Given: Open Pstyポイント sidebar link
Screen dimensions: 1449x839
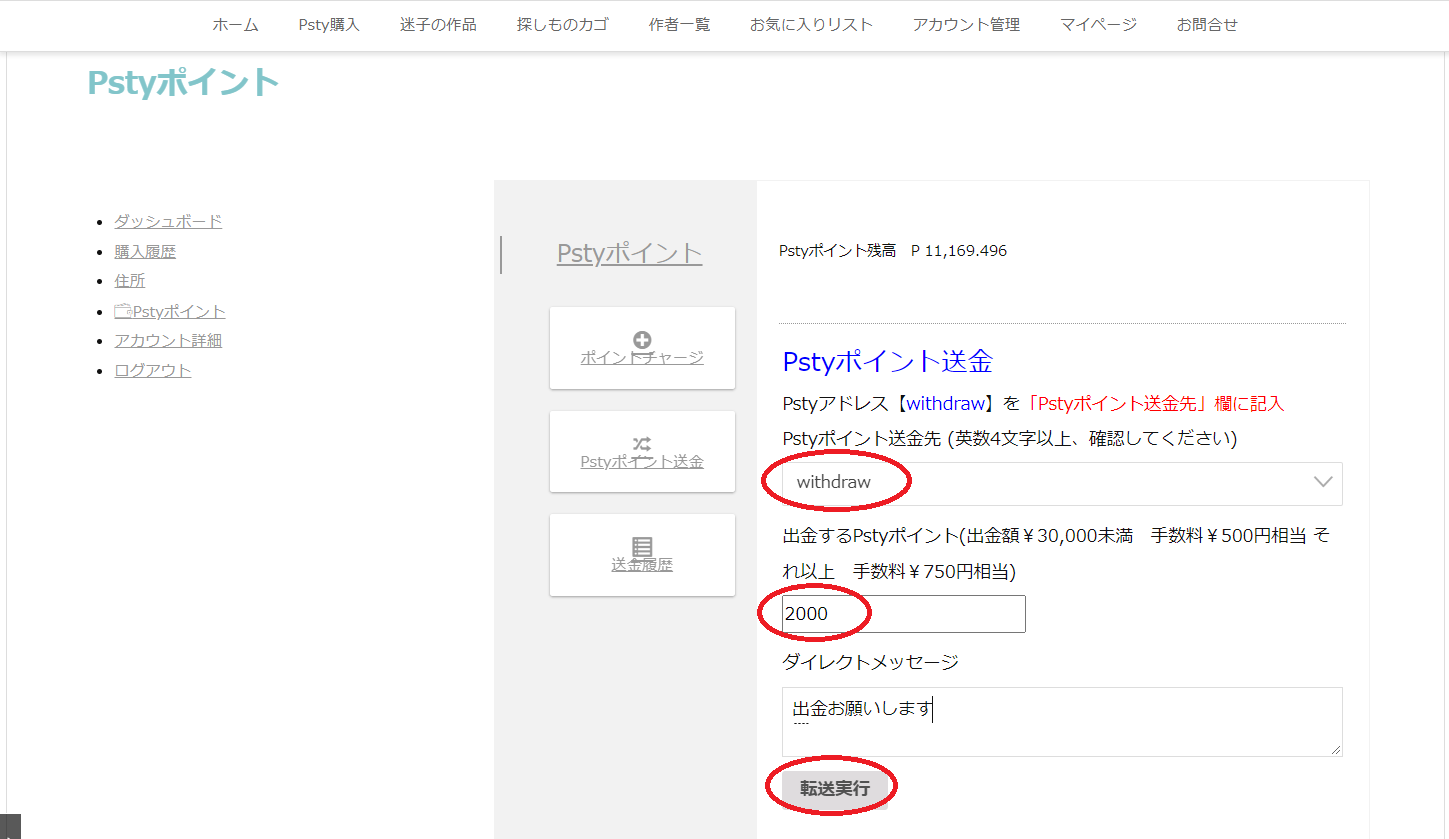Looking at the screenshot, I should point(179,312).
